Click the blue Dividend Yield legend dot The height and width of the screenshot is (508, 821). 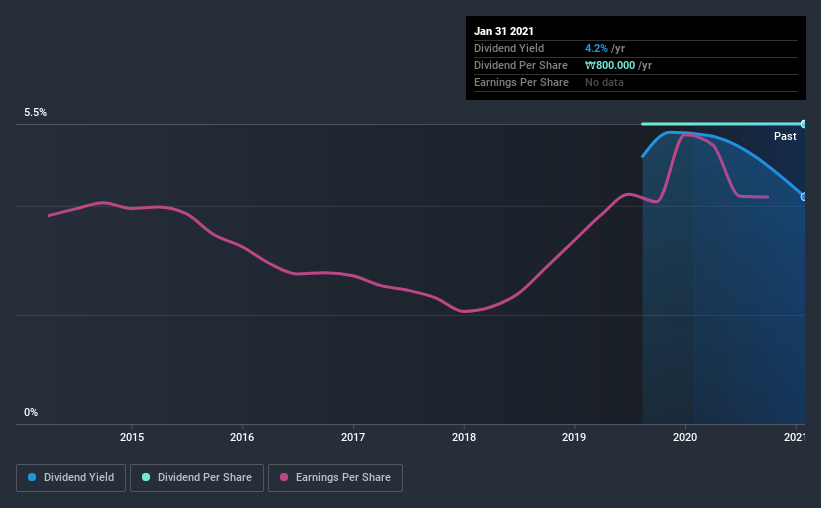32,477
